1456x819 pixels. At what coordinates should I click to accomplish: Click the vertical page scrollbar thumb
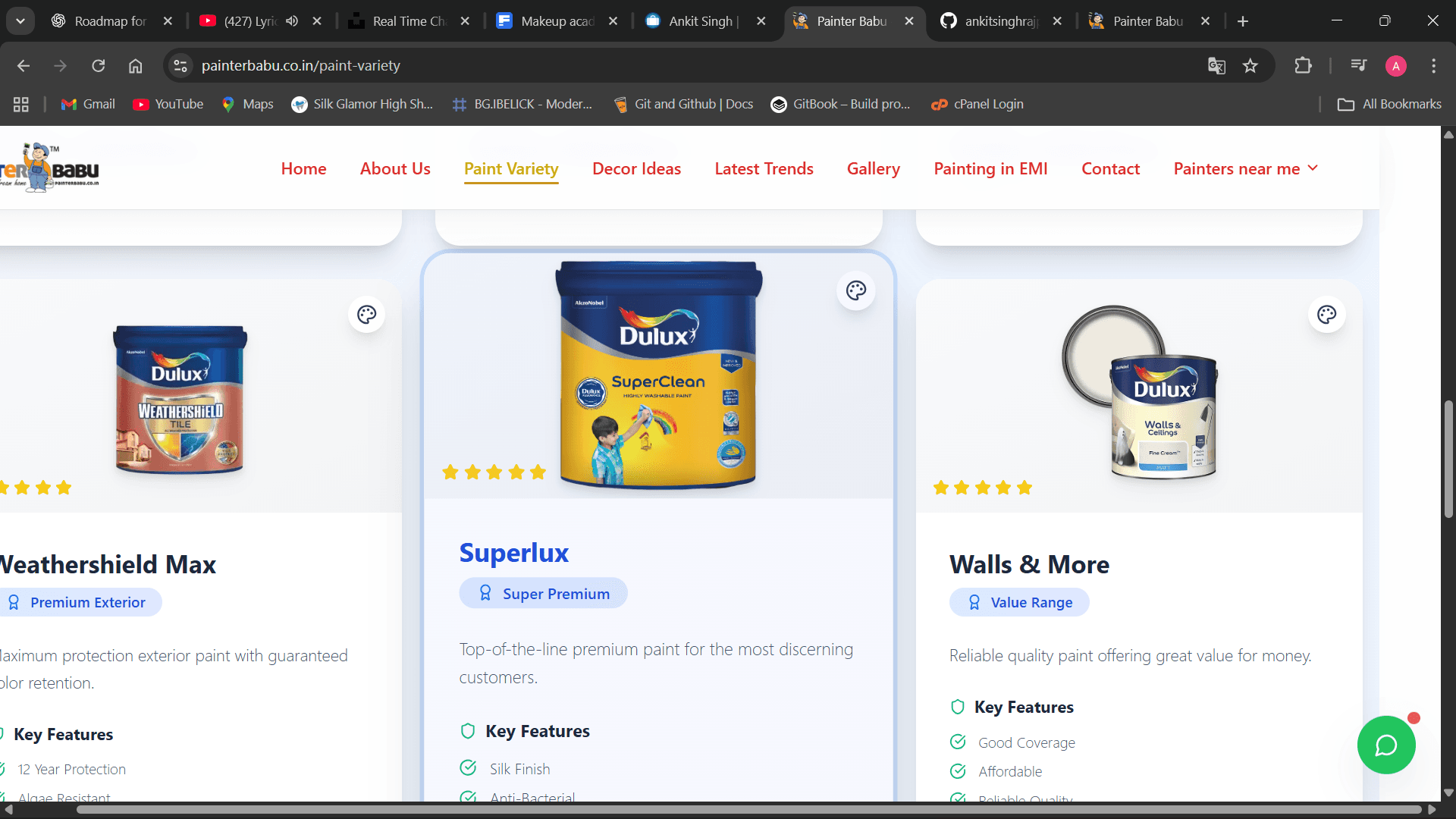tap(1448, 459)
